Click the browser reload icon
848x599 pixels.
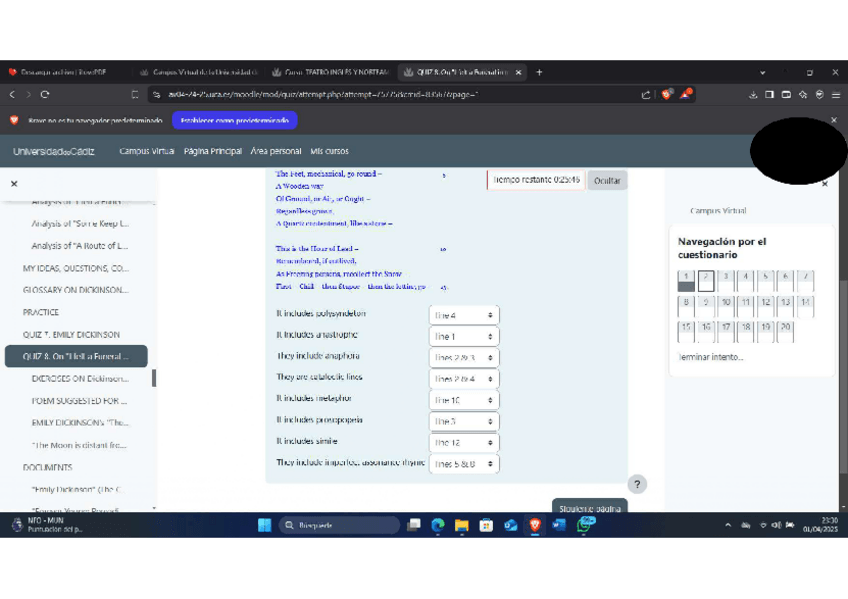click(45, 95)
